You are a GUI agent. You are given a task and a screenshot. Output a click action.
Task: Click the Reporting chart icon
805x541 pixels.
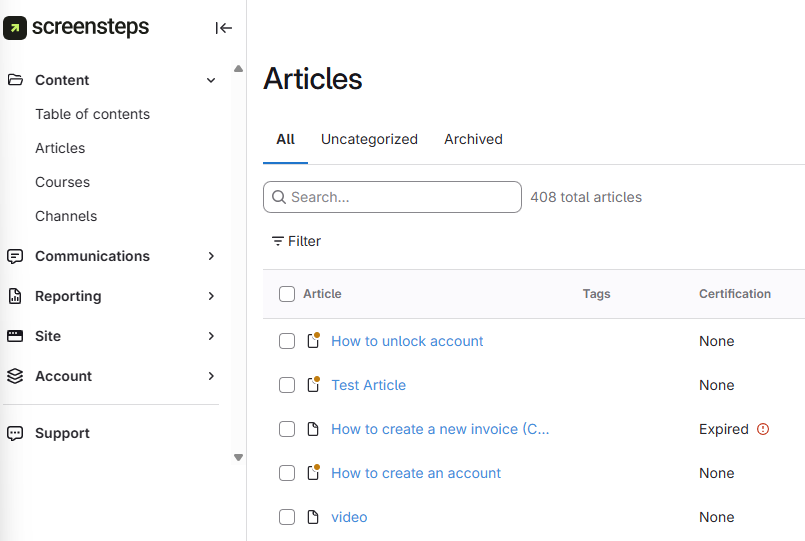(15, 296)
